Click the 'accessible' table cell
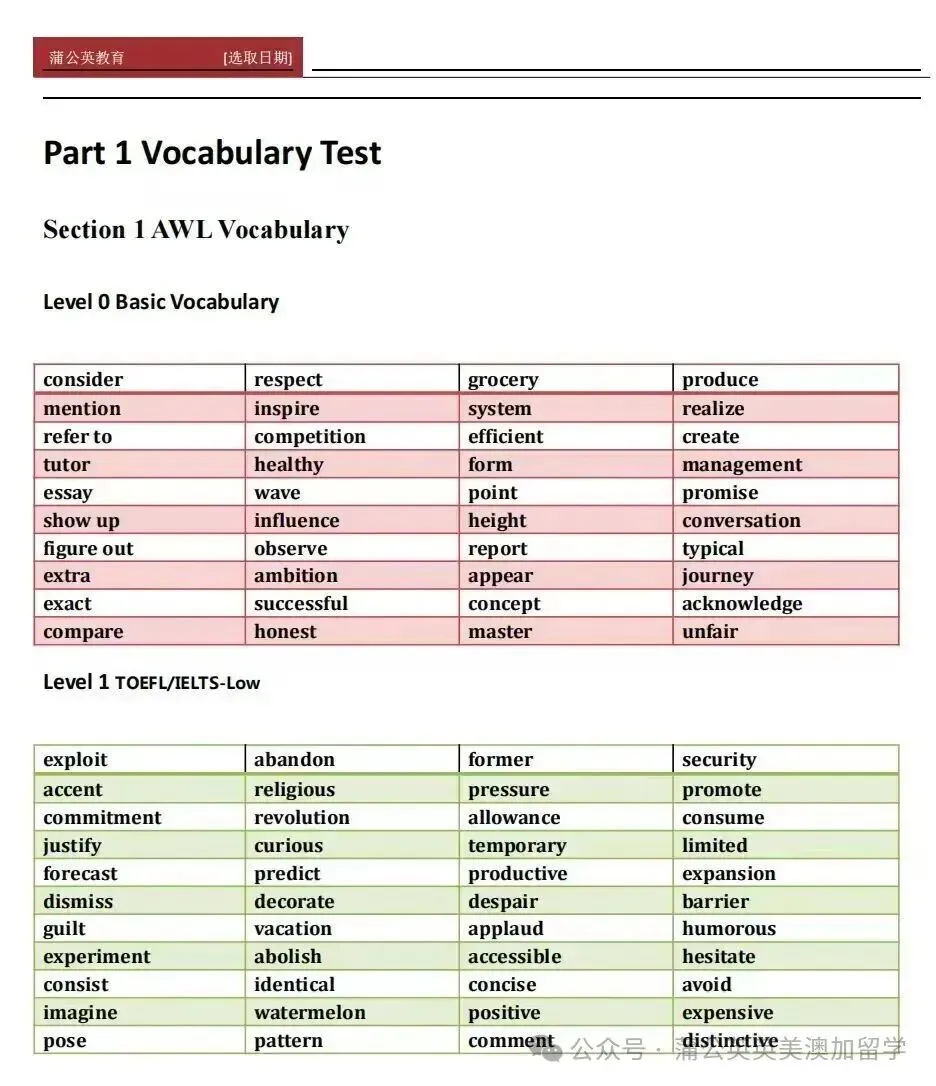The height and width of the screenshot is (1086, 936). tap(566, 956)
